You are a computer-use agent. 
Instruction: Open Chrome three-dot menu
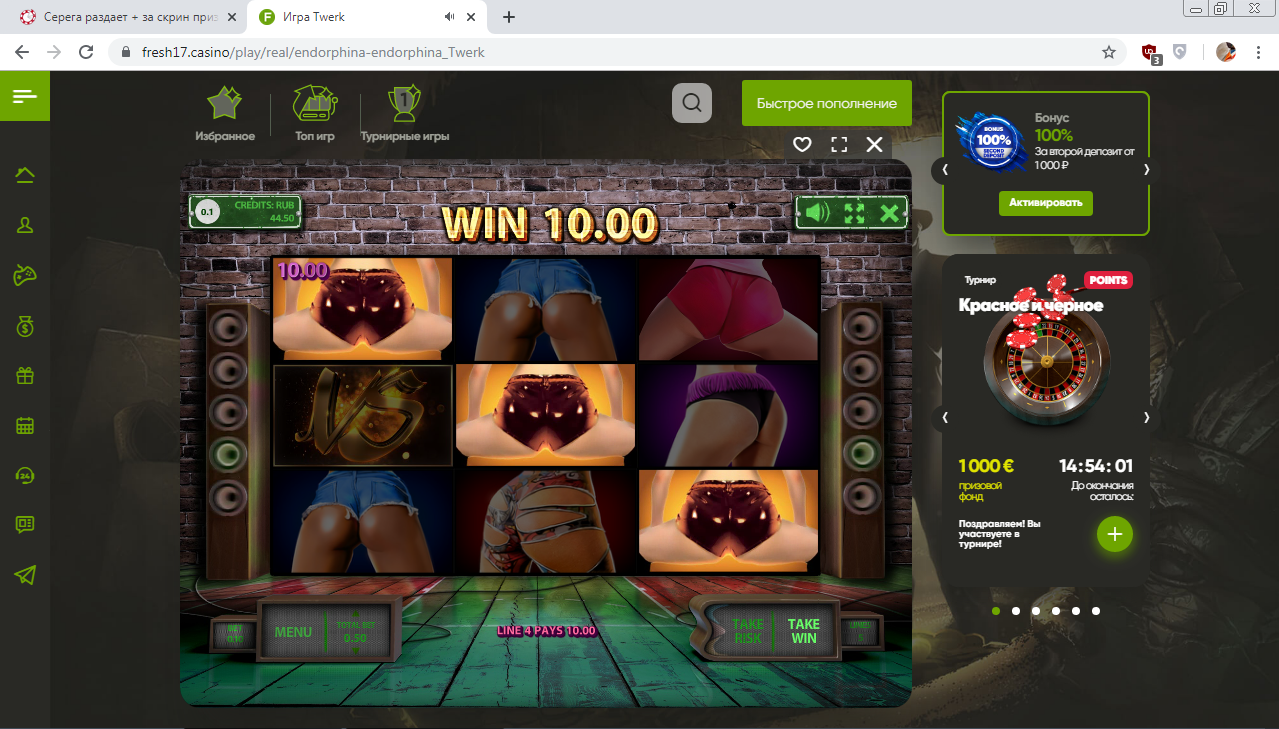click(x=1257, y=52)
